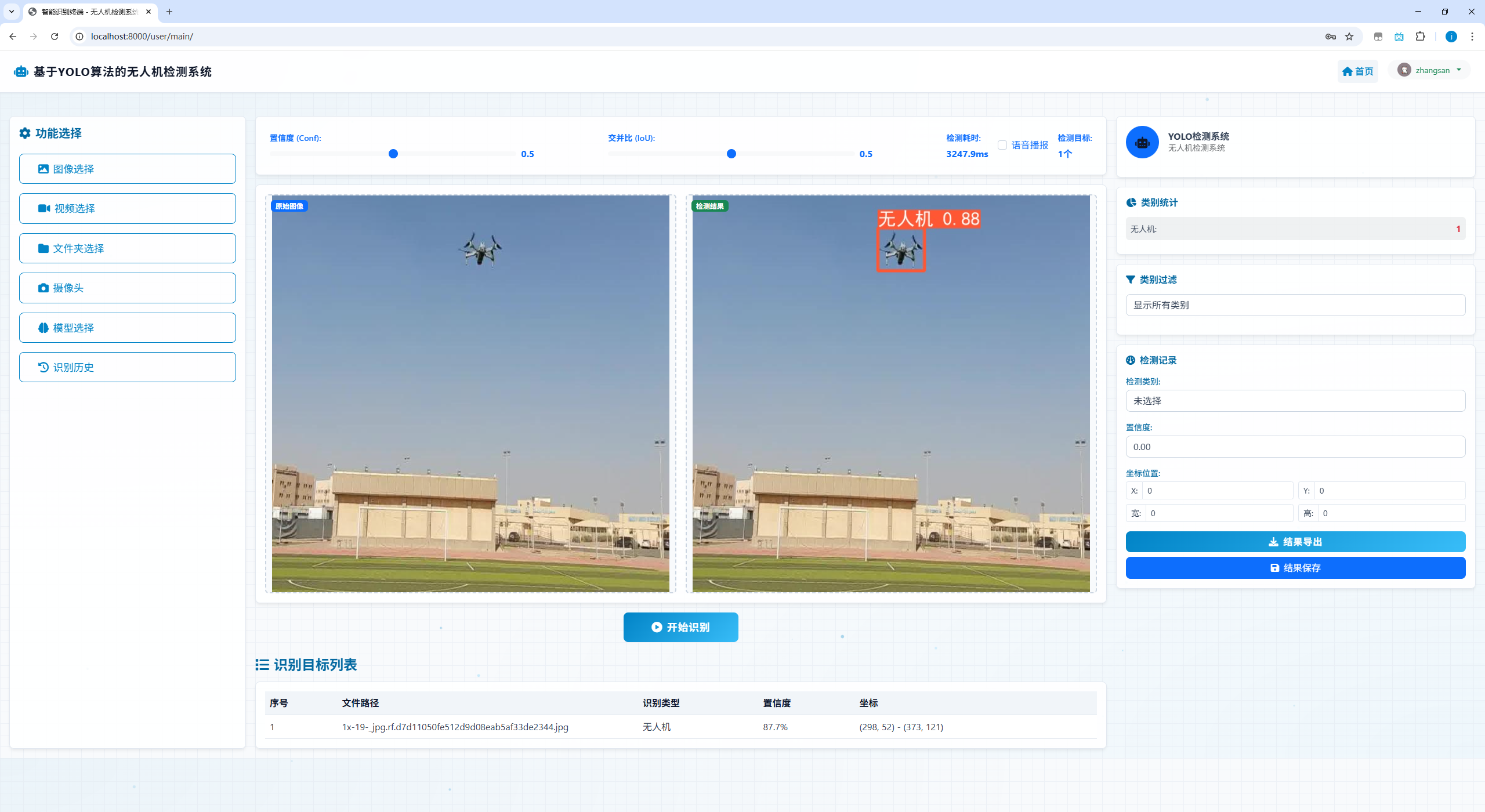This screenshot has height=812, width=1485.
Task: Click the 置信度 Conf slider handle
Action: 393,154
